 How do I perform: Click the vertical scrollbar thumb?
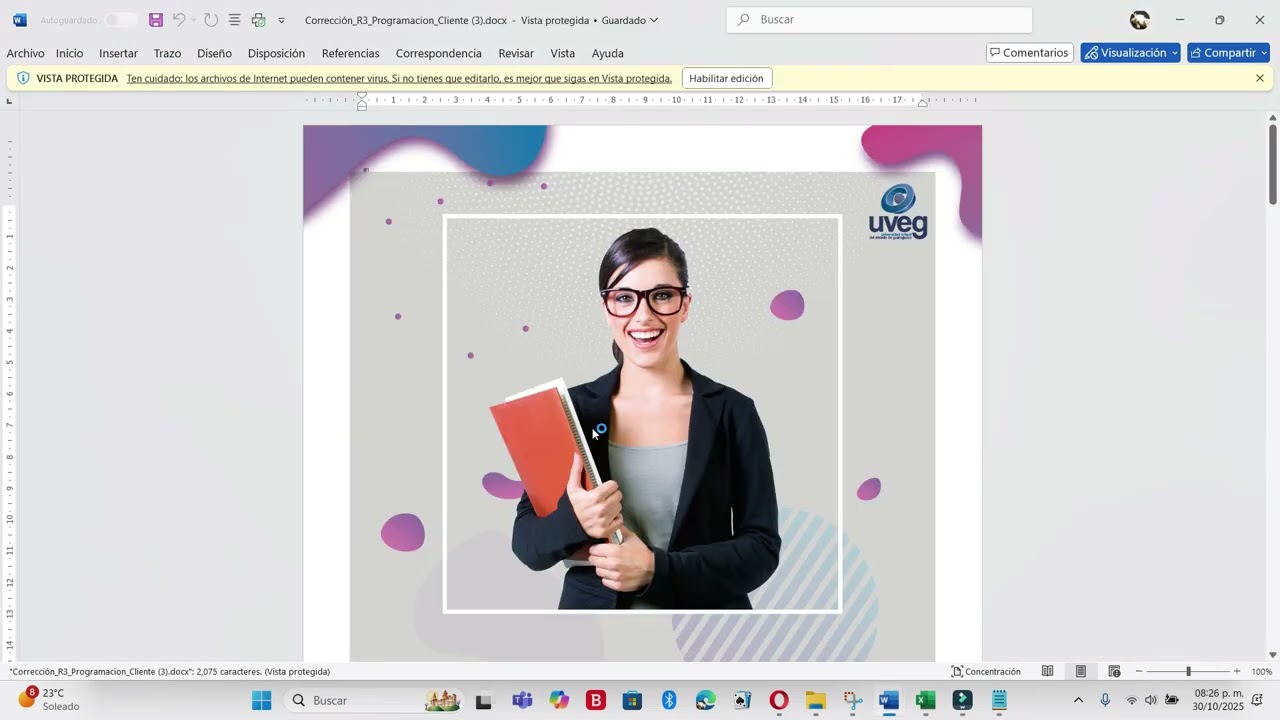coord(1273,163)
